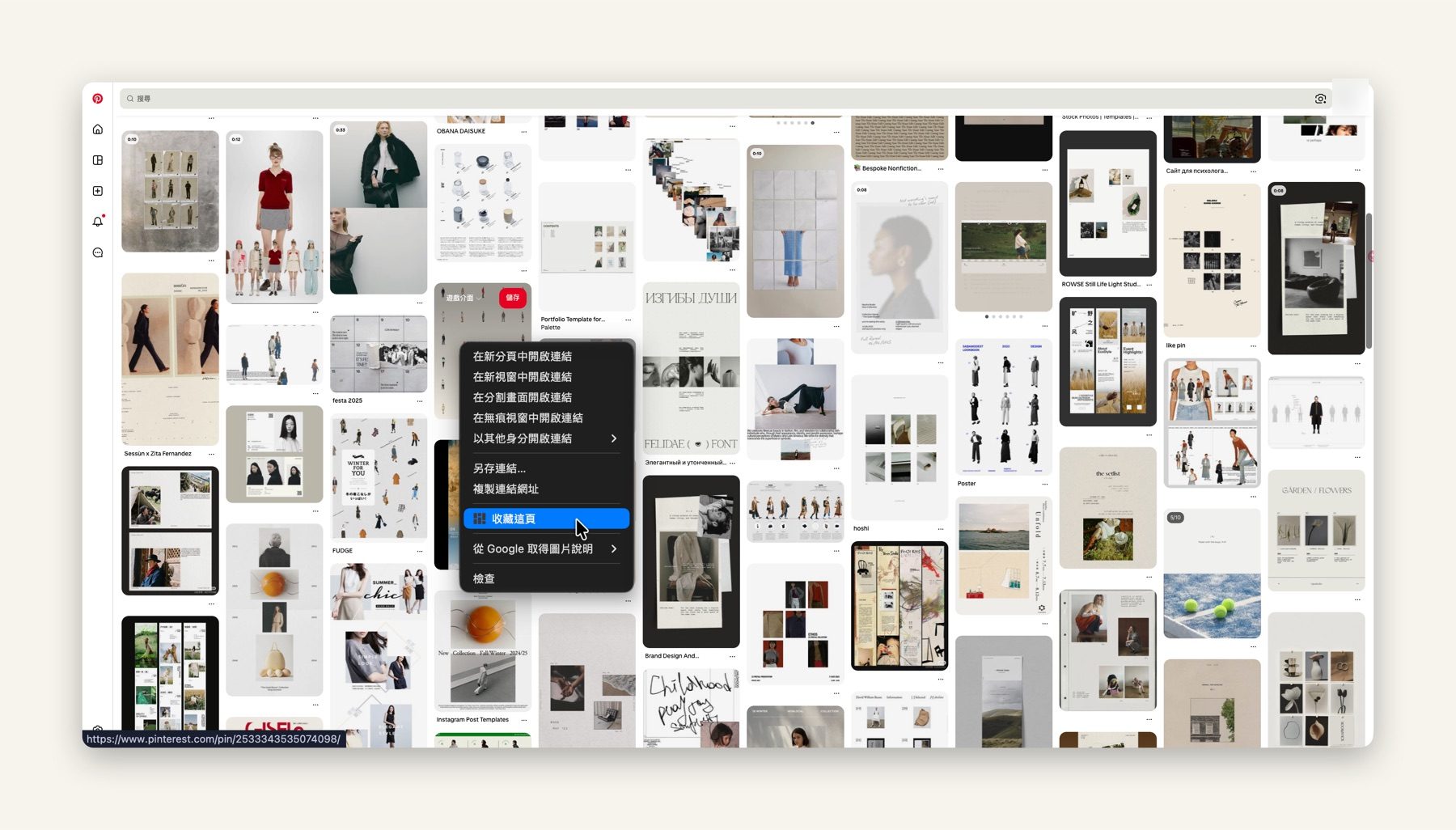Open more options for Instagram Post Templates pin
1456x830 pixels.
click(x=524, y=720)
